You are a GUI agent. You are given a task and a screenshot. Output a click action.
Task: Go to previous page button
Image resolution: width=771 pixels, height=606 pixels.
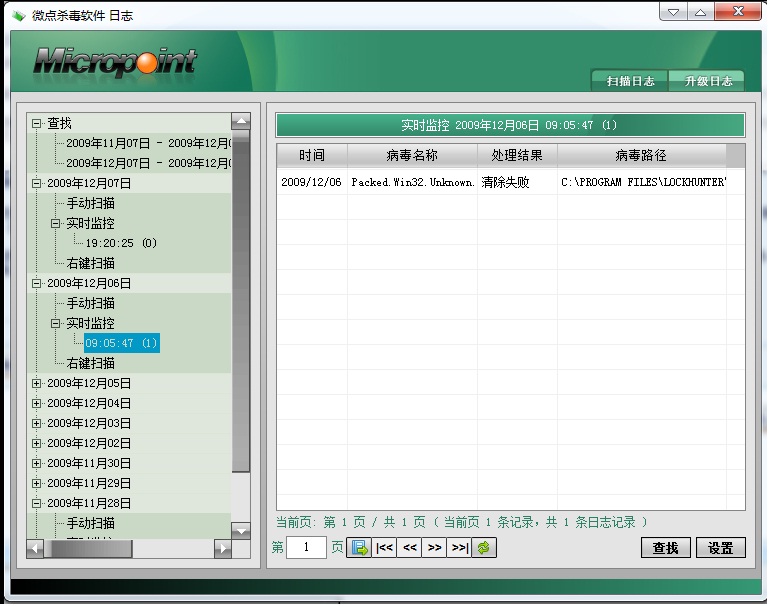pyautogui.click(x=409, y=547)
